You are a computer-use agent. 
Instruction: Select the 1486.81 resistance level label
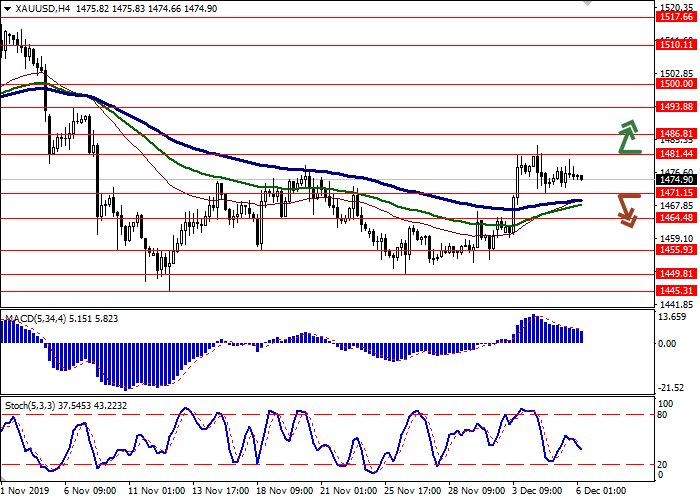[677, 133]
